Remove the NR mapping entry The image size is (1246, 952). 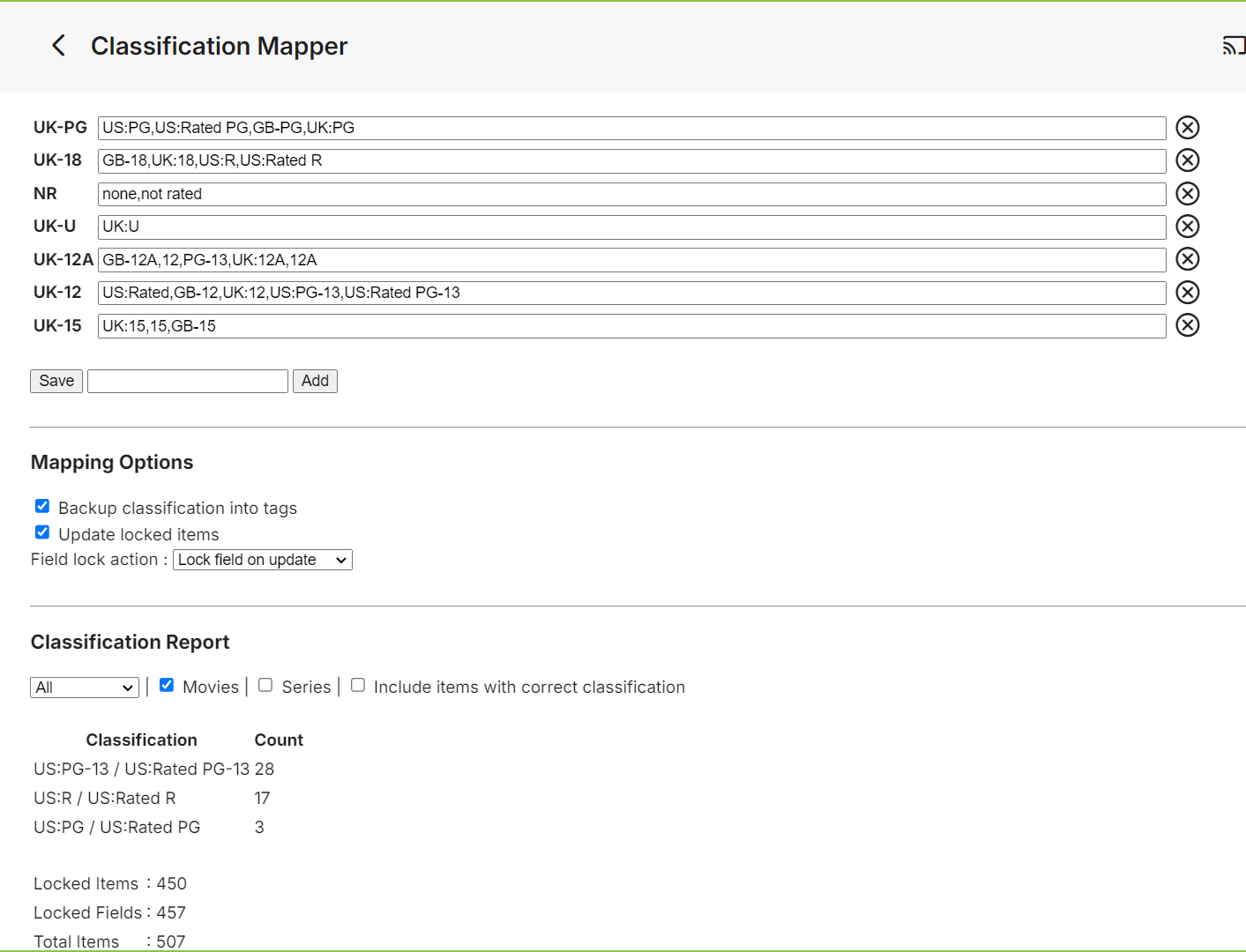(x=1187, y=193)
